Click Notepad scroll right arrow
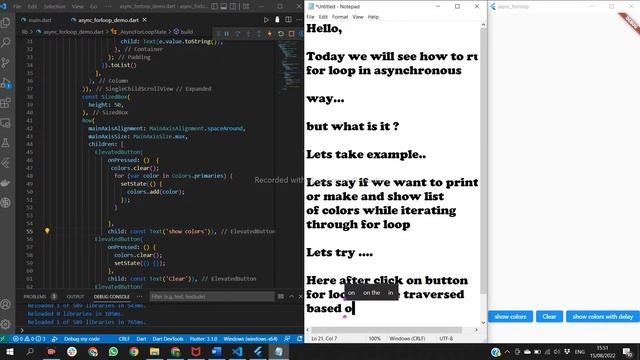 pyautogui.click(x=476, y=330)
